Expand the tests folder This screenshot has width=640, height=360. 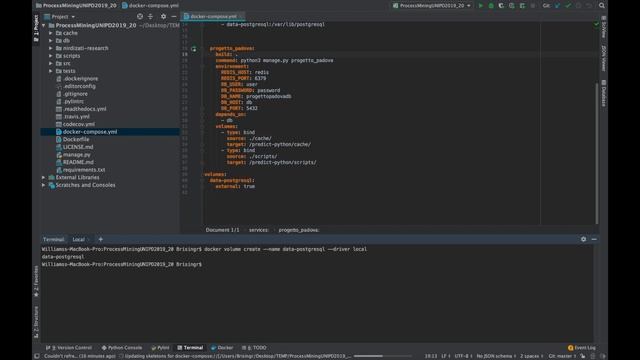pyautogui.click(x=51, y=71)
